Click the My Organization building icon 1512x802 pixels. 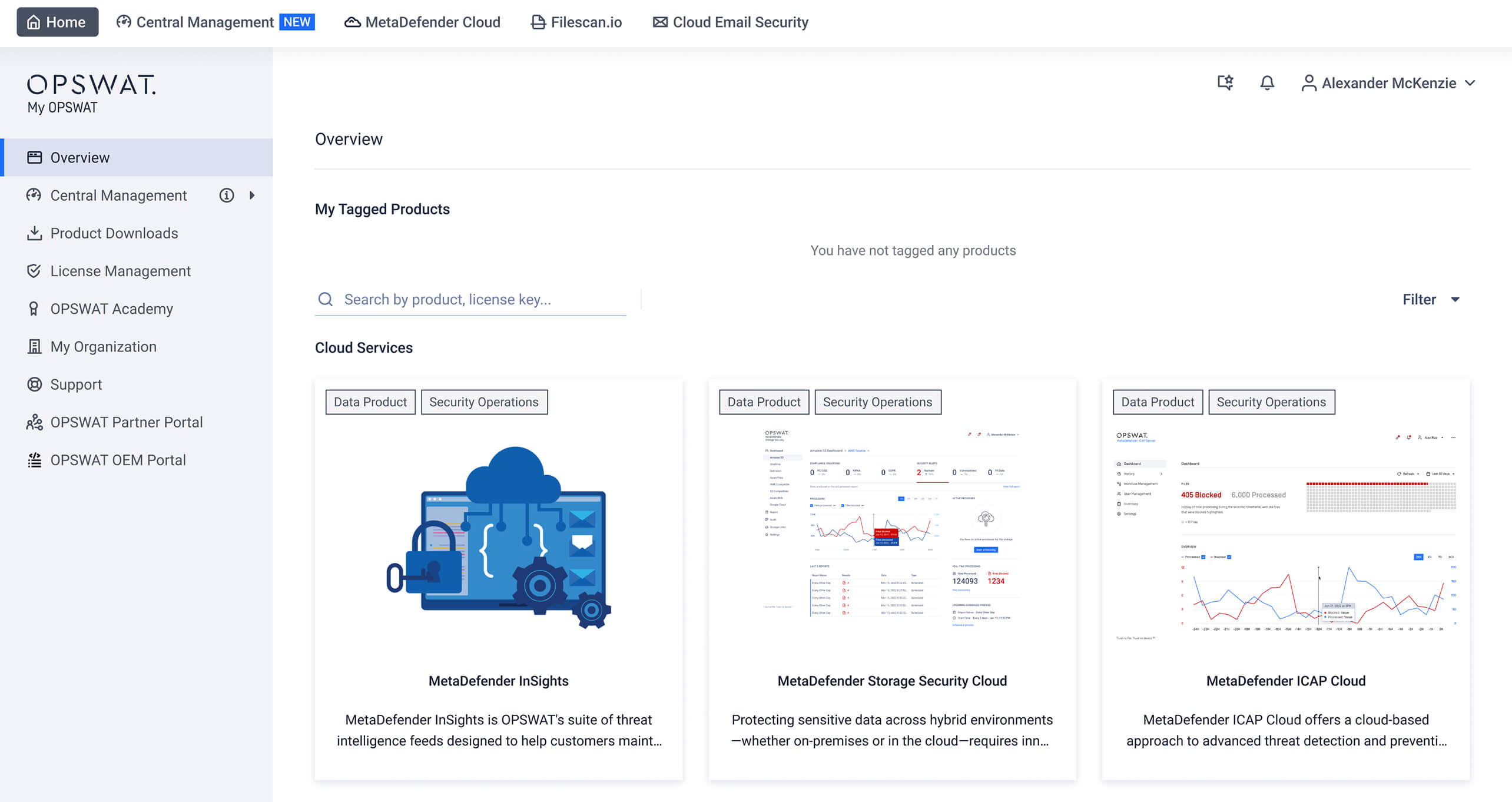click(34, 346)
